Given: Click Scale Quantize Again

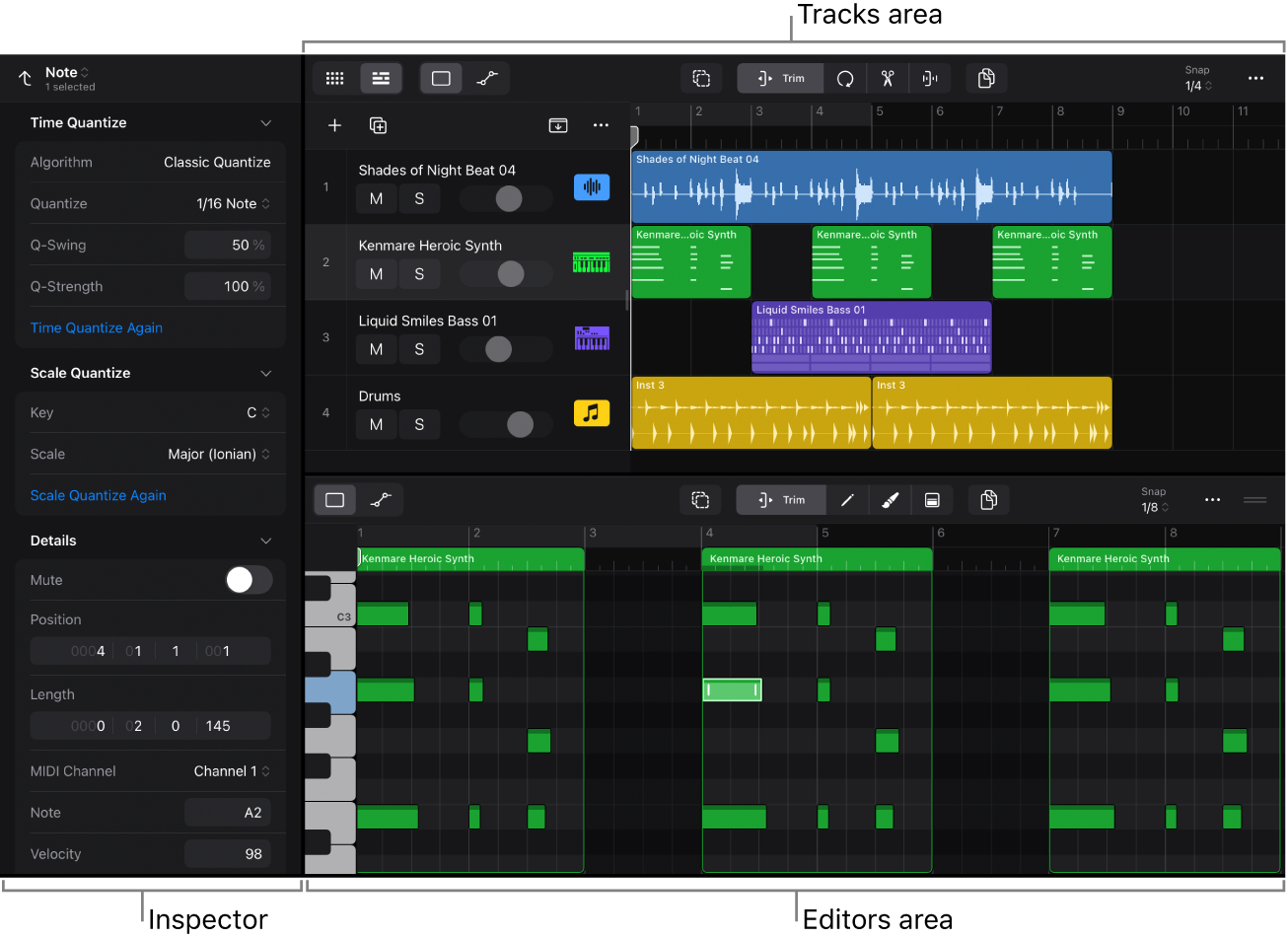Looking at the screenshot, I should (98, 495).
